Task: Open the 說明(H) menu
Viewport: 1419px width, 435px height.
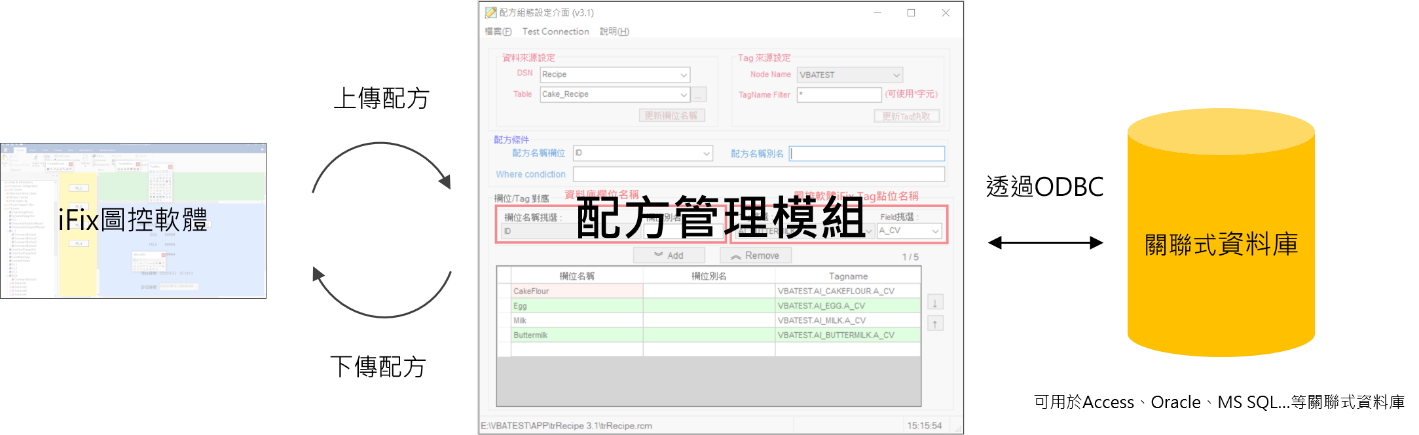Action: [614, 32]
